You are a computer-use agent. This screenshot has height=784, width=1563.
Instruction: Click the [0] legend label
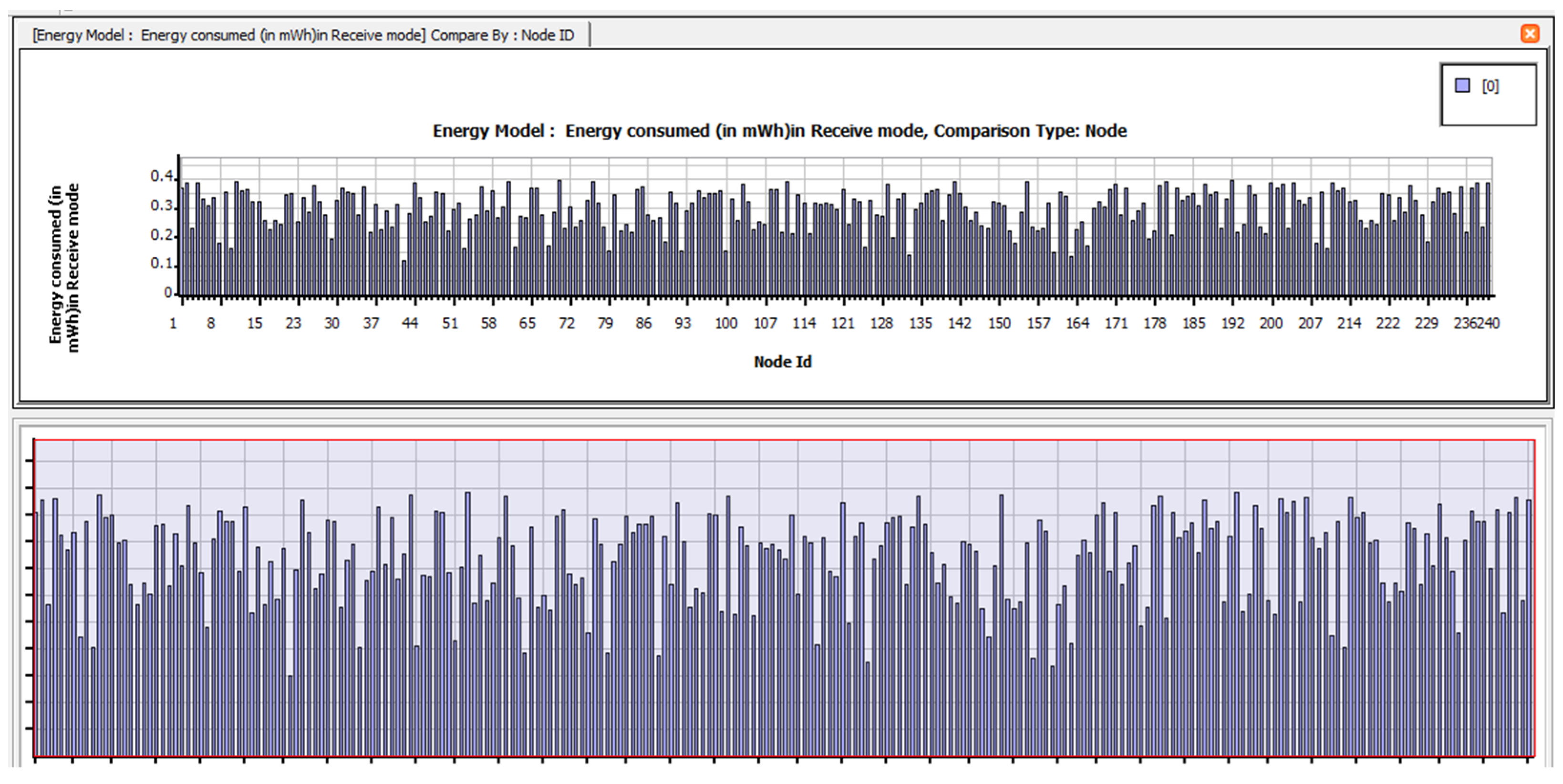pyautogui.click(x=1490, y=86)
